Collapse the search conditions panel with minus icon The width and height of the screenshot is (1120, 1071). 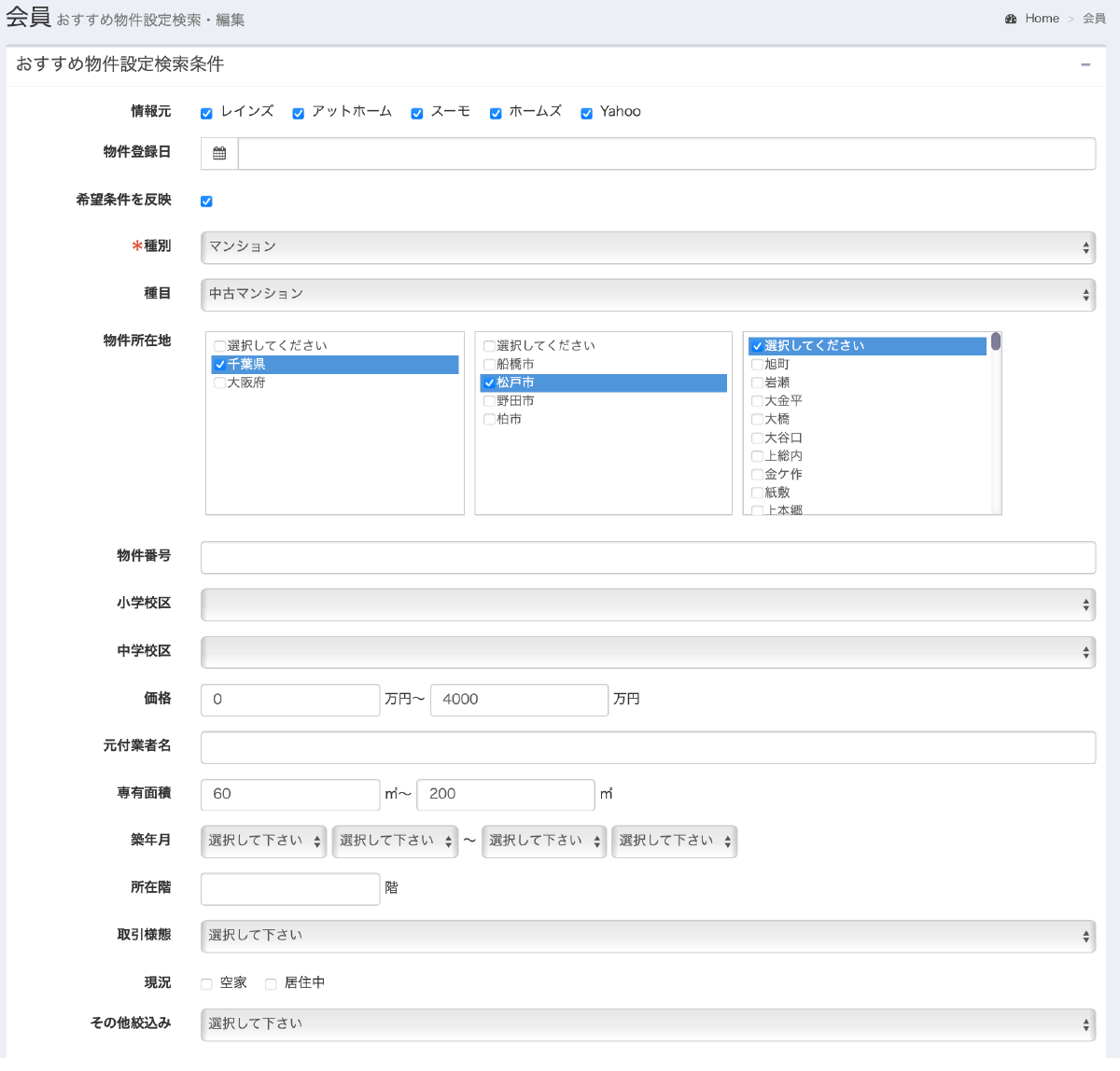(1085, 64)
